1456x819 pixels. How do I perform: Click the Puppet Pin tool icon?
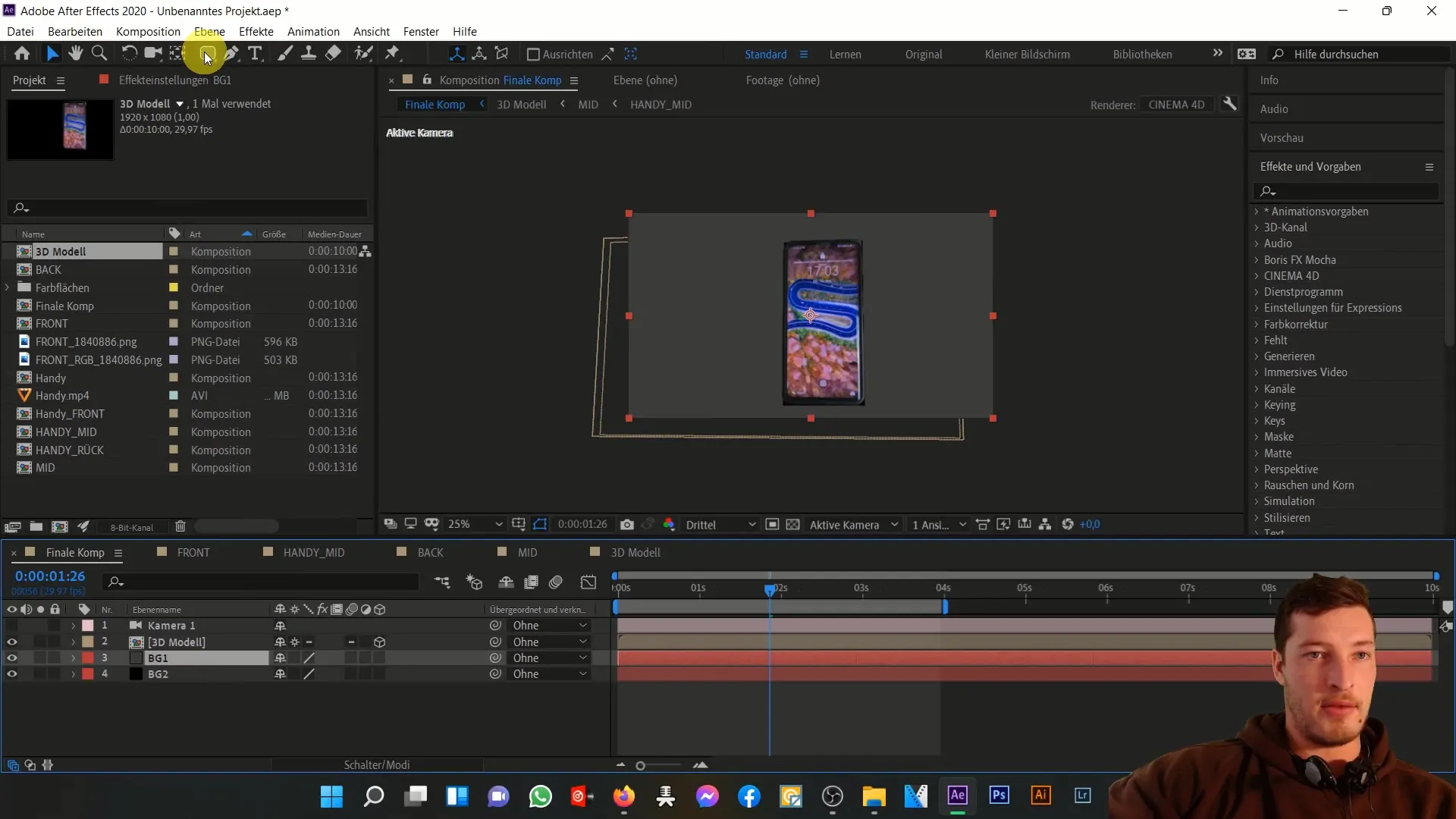click(x=391, y=54)
